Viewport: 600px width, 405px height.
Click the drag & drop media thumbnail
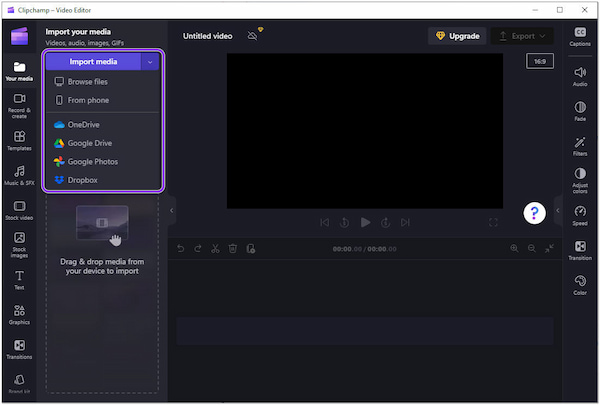pos(102,223)
